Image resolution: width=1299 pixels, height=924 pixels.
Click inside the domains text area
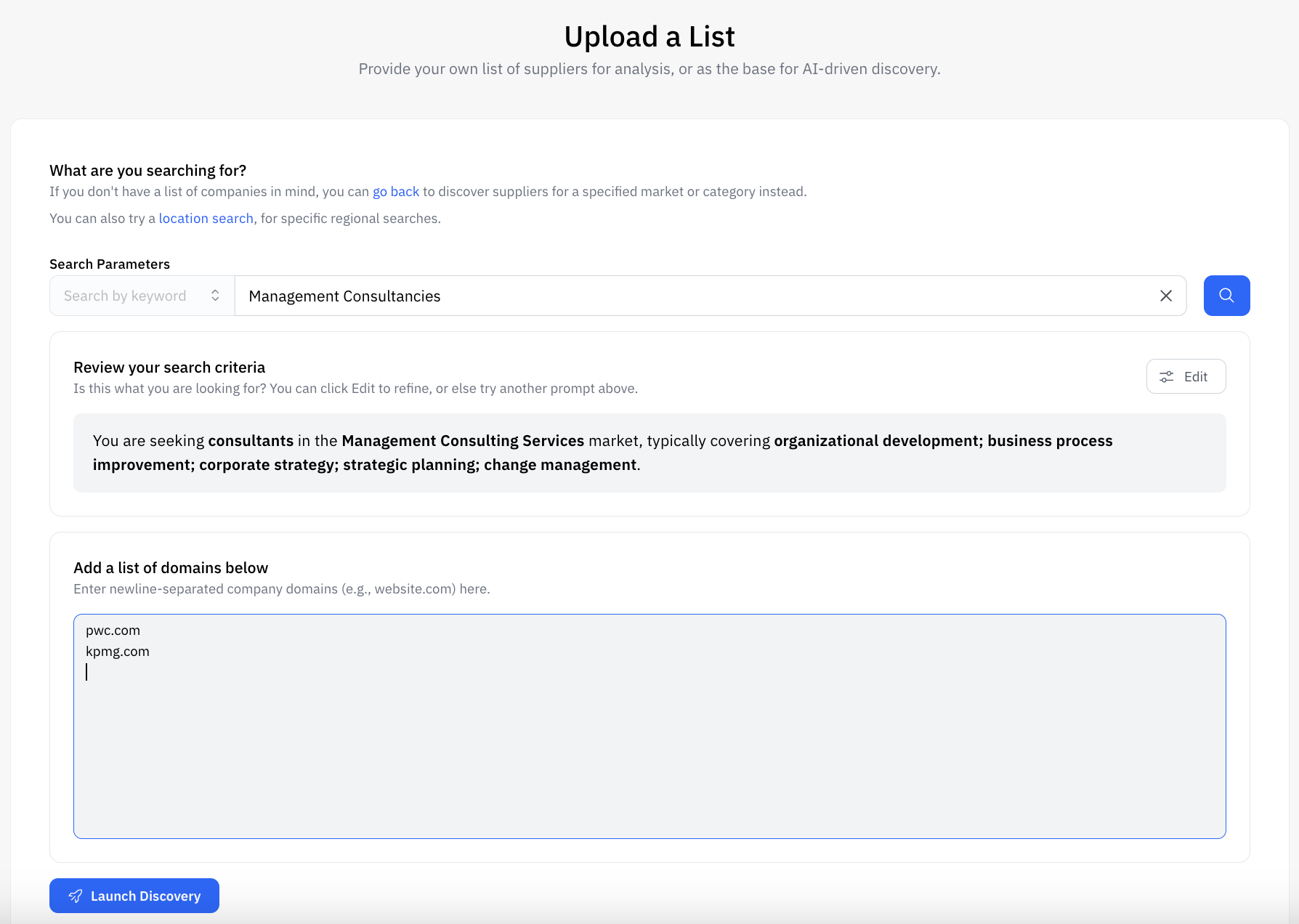pos(649,726)
